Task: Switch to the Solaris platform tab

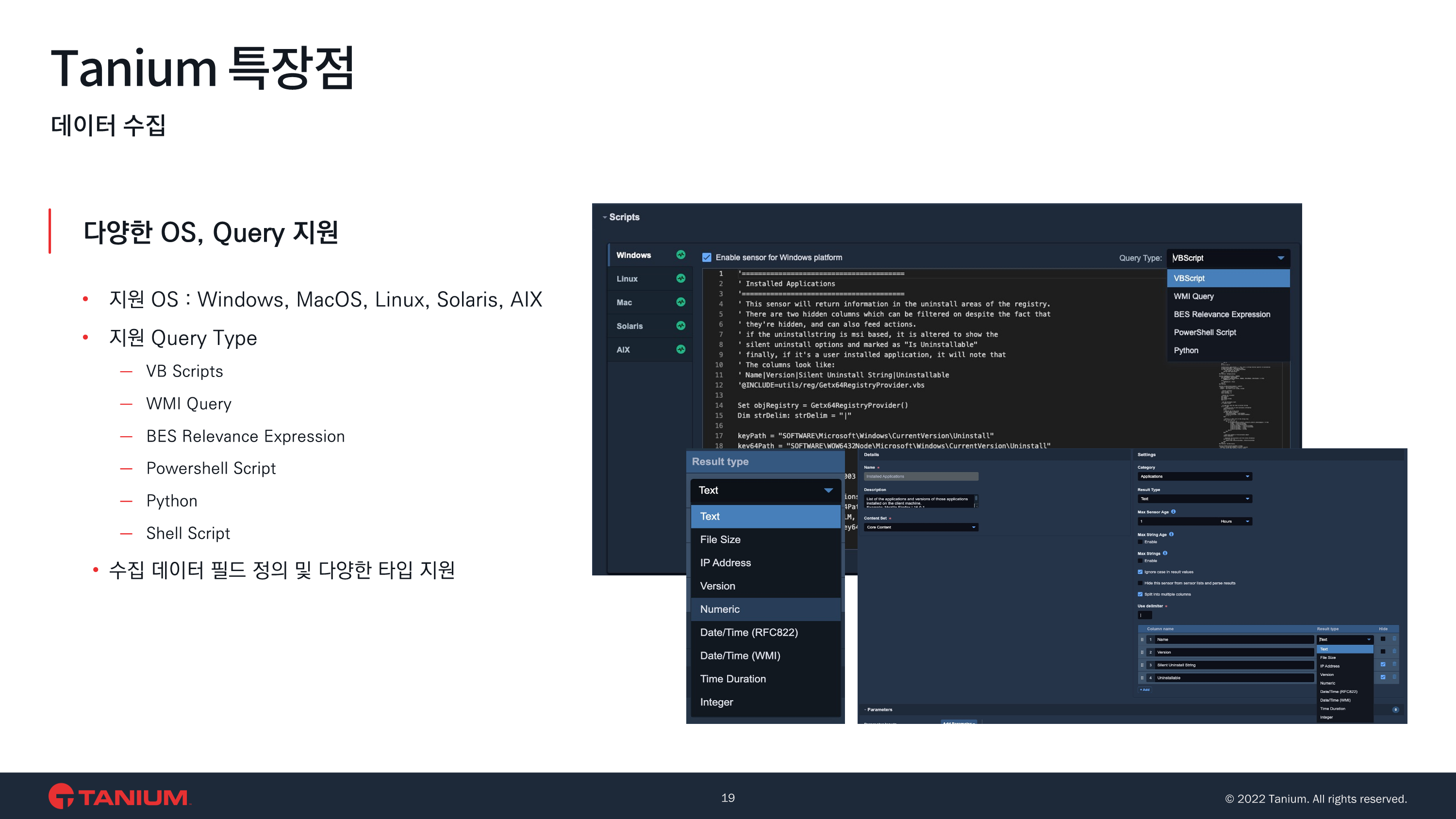Action: point(629,326)
